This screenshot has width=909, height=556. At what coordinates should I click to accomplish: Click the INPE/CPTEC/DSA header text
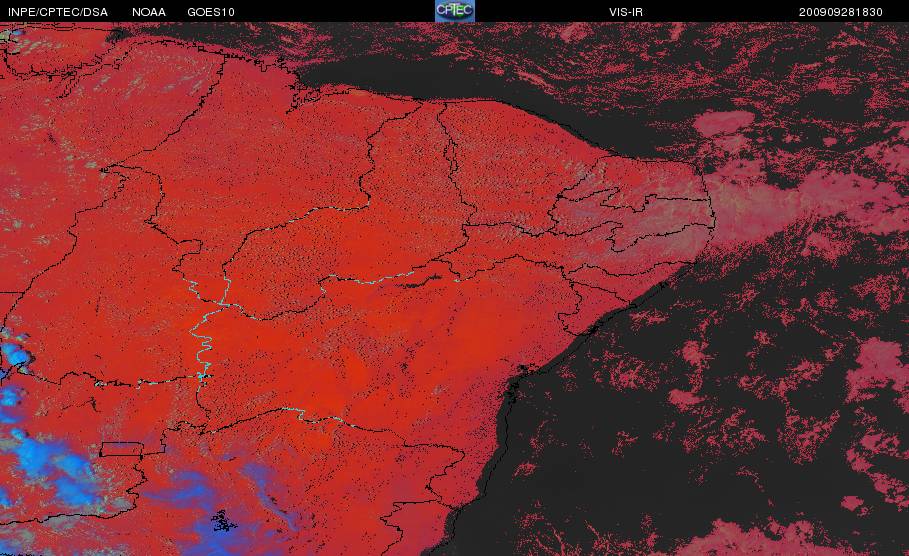click(58, 12)
